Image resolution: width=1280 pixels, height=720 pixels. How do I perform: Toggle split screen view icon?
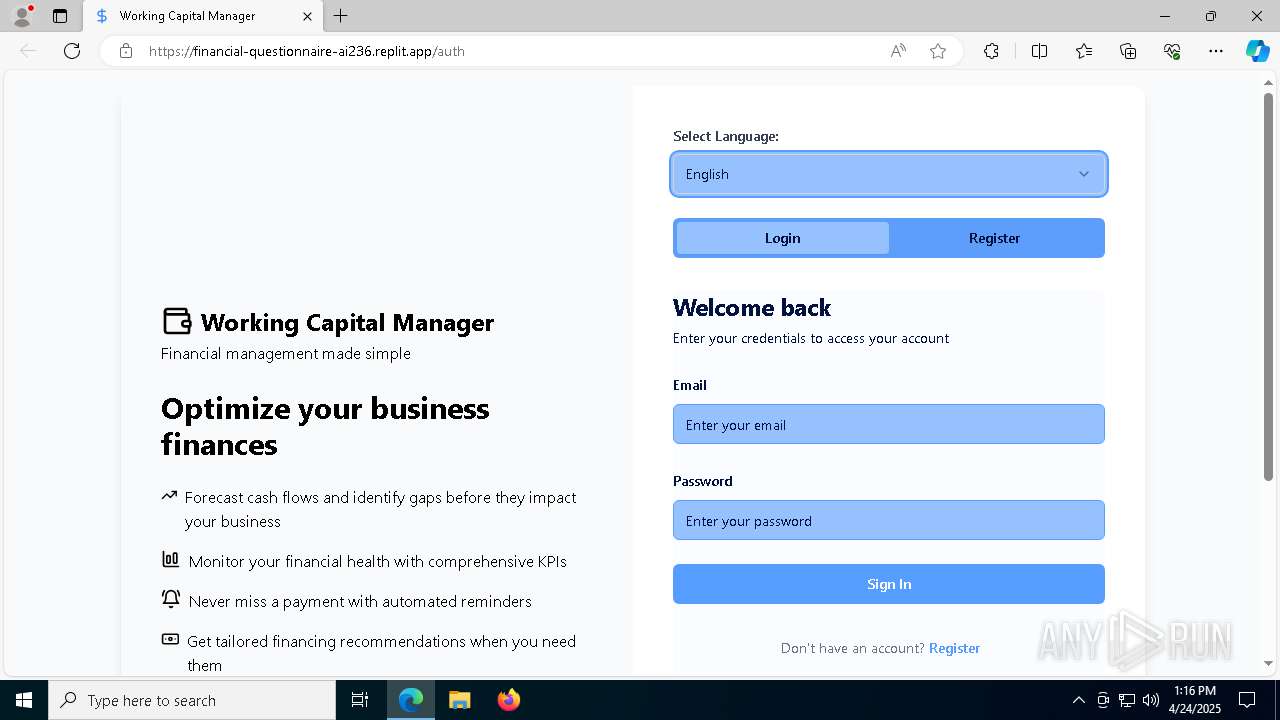coord(1039,51)
